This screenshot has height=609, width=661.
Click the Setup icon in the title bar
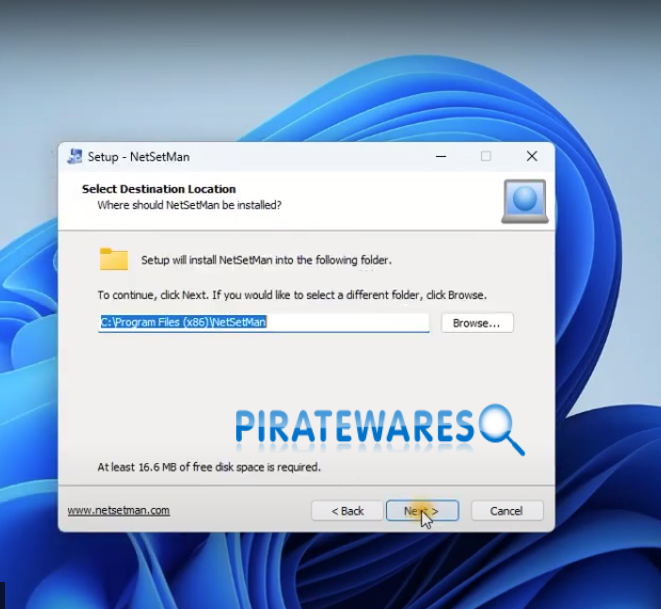(75, 156)
